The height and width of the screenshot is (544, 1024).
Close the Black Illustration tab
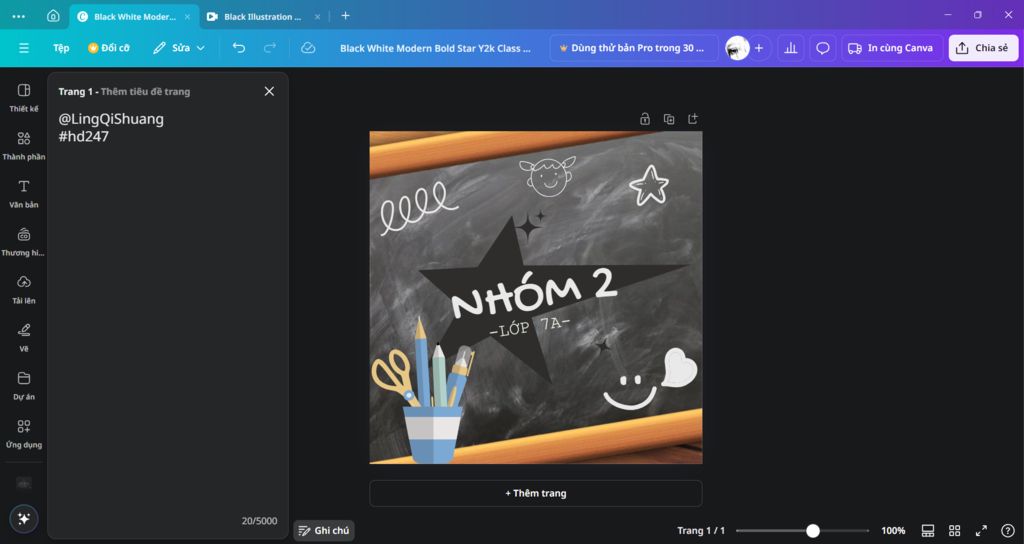pos(317,16)
